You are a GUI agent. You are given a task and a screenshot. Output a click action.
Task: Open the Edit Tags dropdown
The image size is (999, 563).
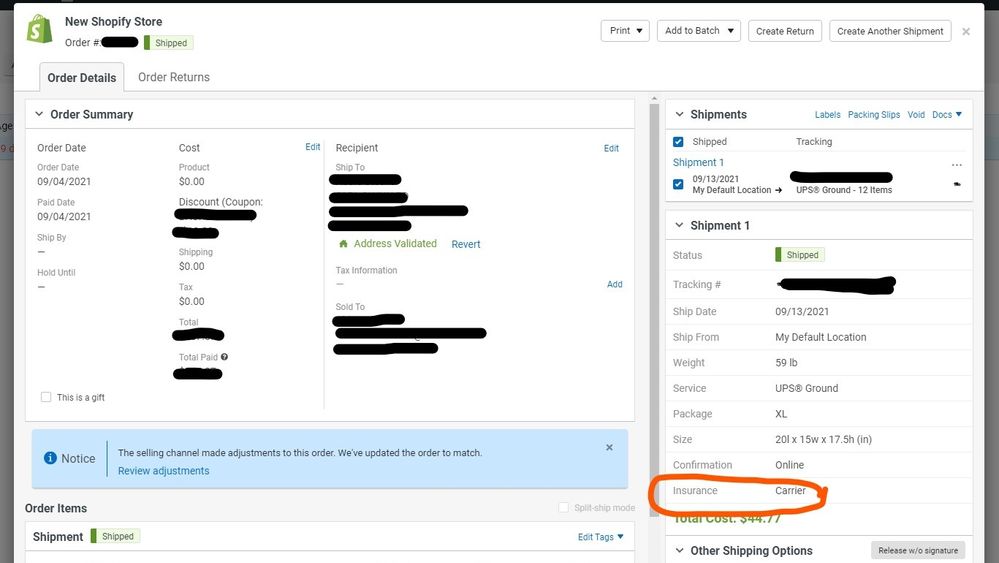coord(600,537)
